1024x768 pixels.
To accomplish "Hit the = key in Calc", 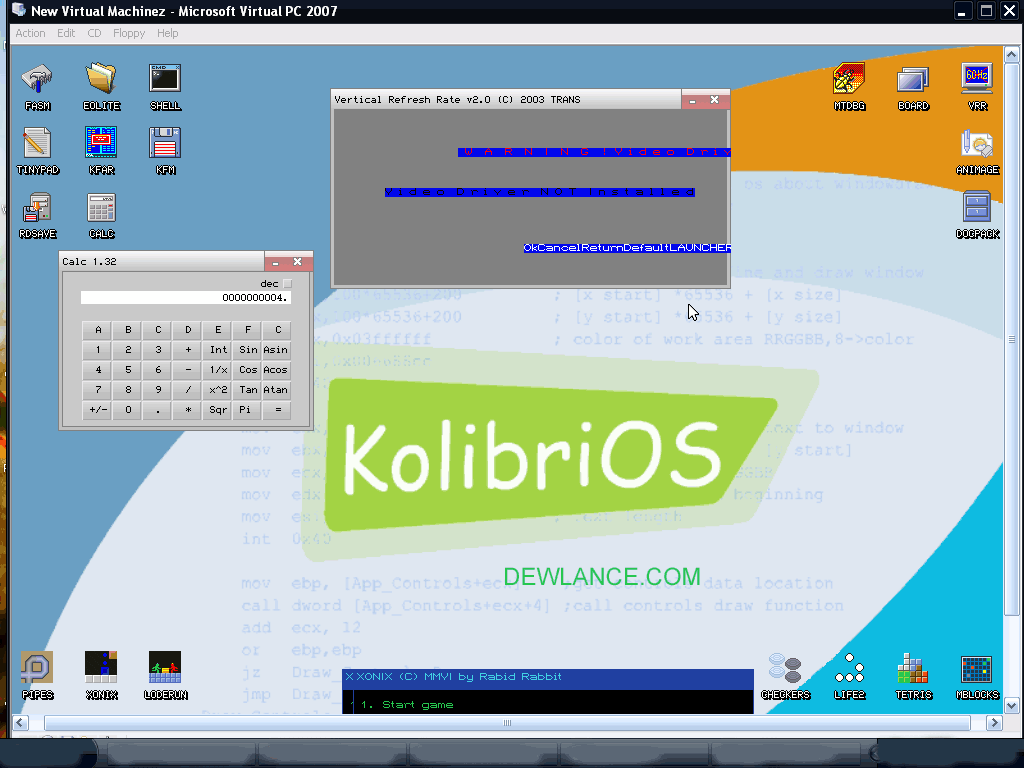I will pos(278,410).
